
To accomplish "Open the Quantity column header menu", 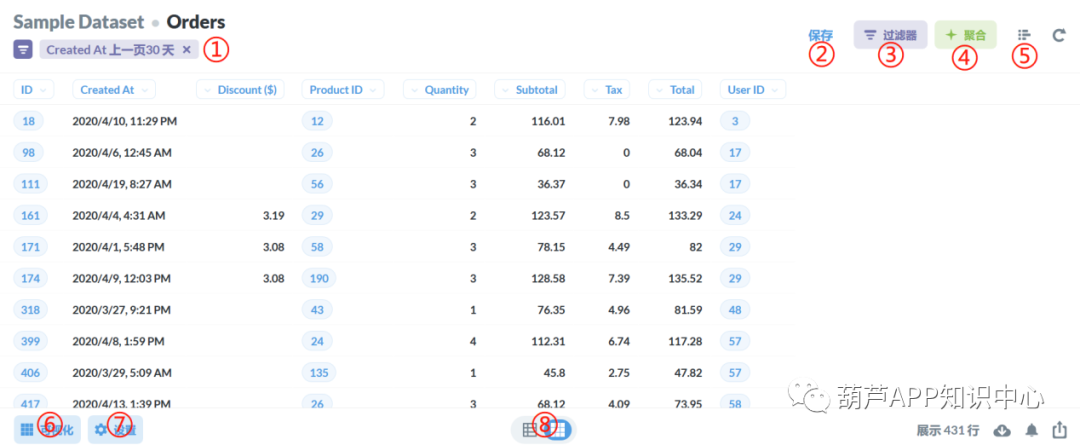I will tap(439, 90).
